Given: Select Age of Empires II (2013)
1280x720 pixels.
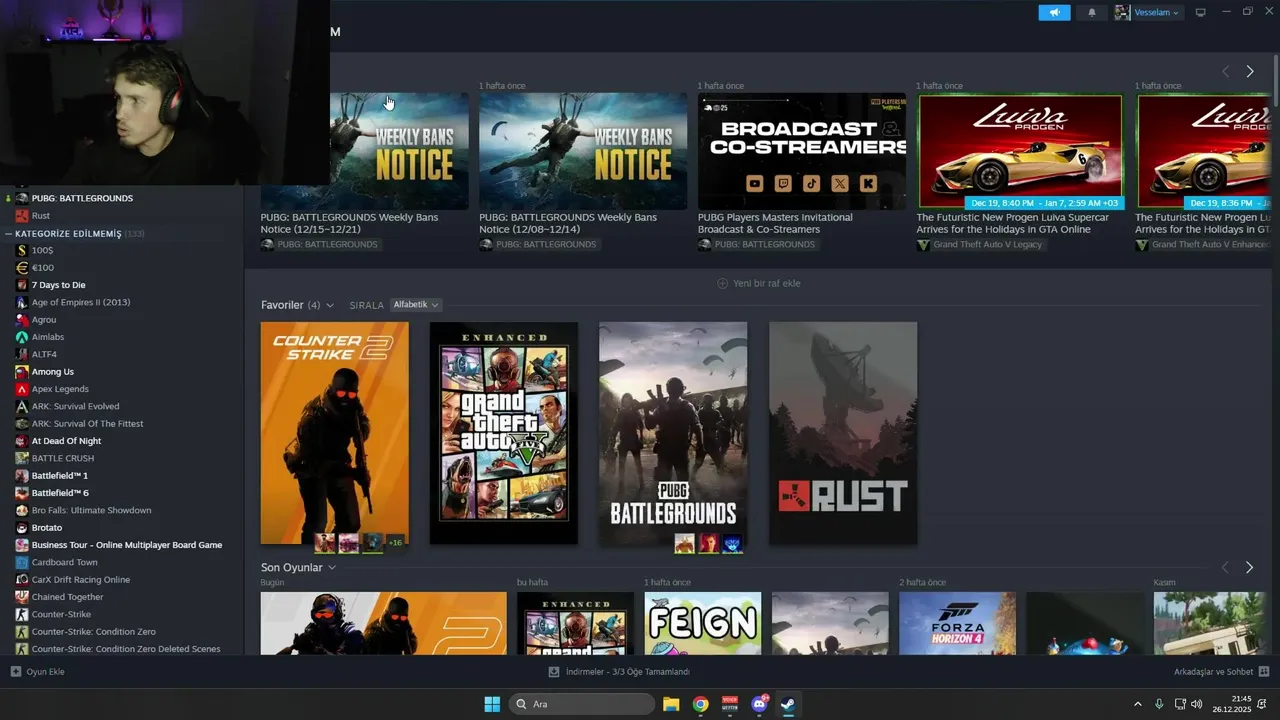Looking at the screenshot, I should 81,303.
